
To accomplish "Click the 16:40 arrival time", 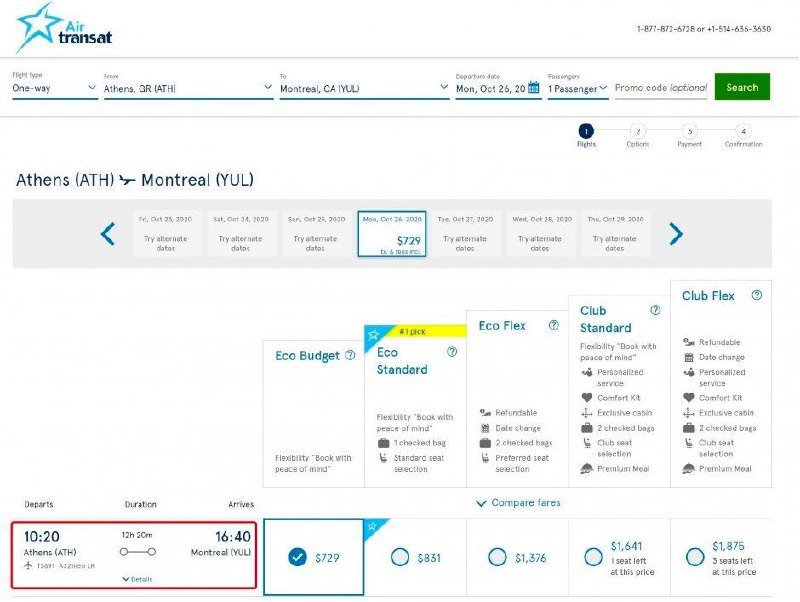I will (x=233, y=537).
